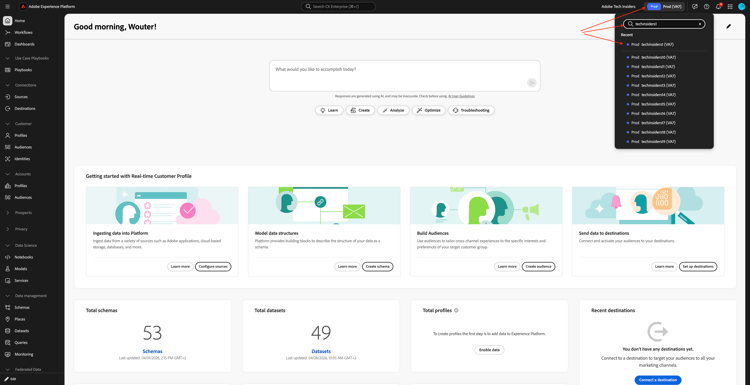
Task: Open the Datasets link under Total datasets
Action: [321, 351]
